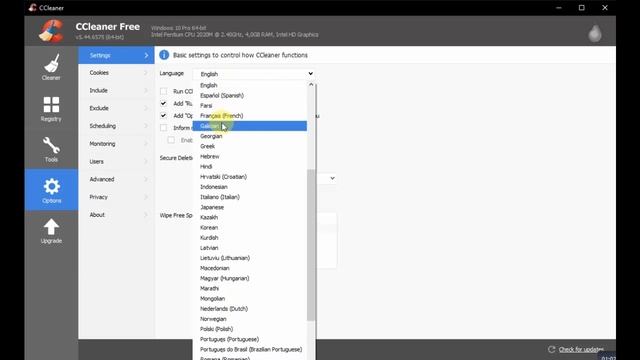Uncheck the Add 'Open' option checkbox

[x=163, y=116]
